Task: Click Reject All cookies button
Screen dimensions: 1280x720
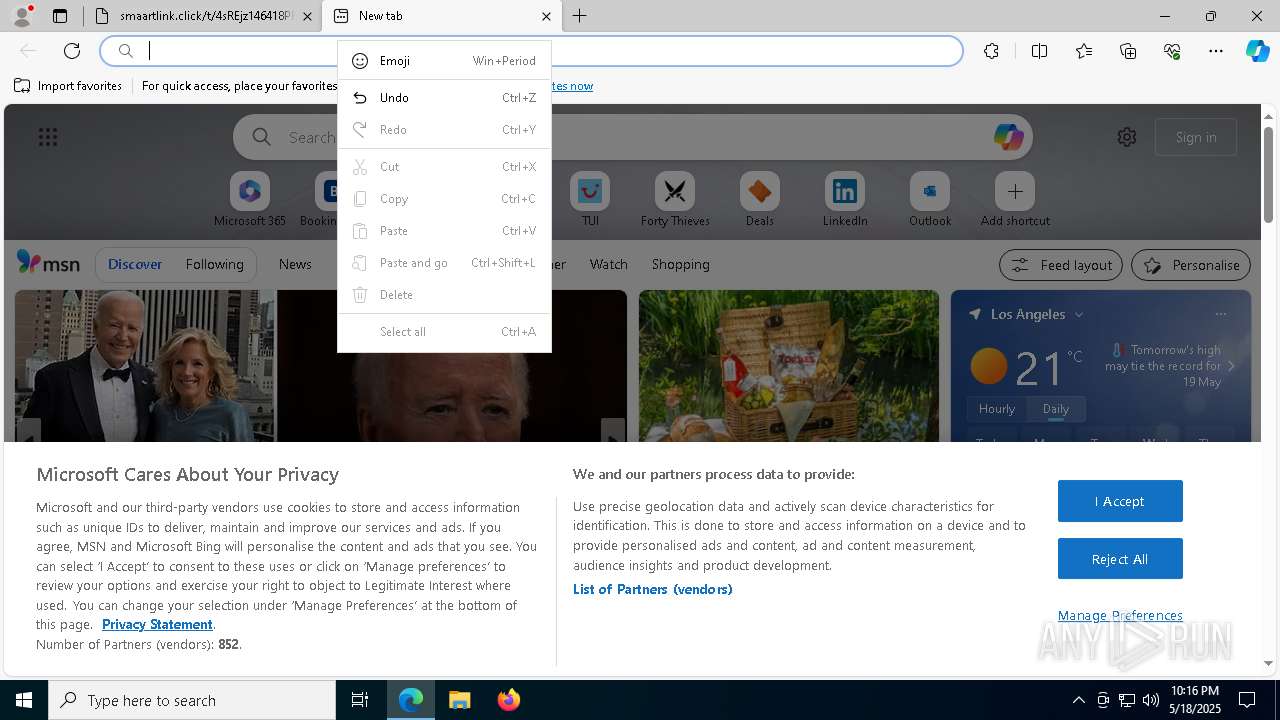Action: point(1120,559)
